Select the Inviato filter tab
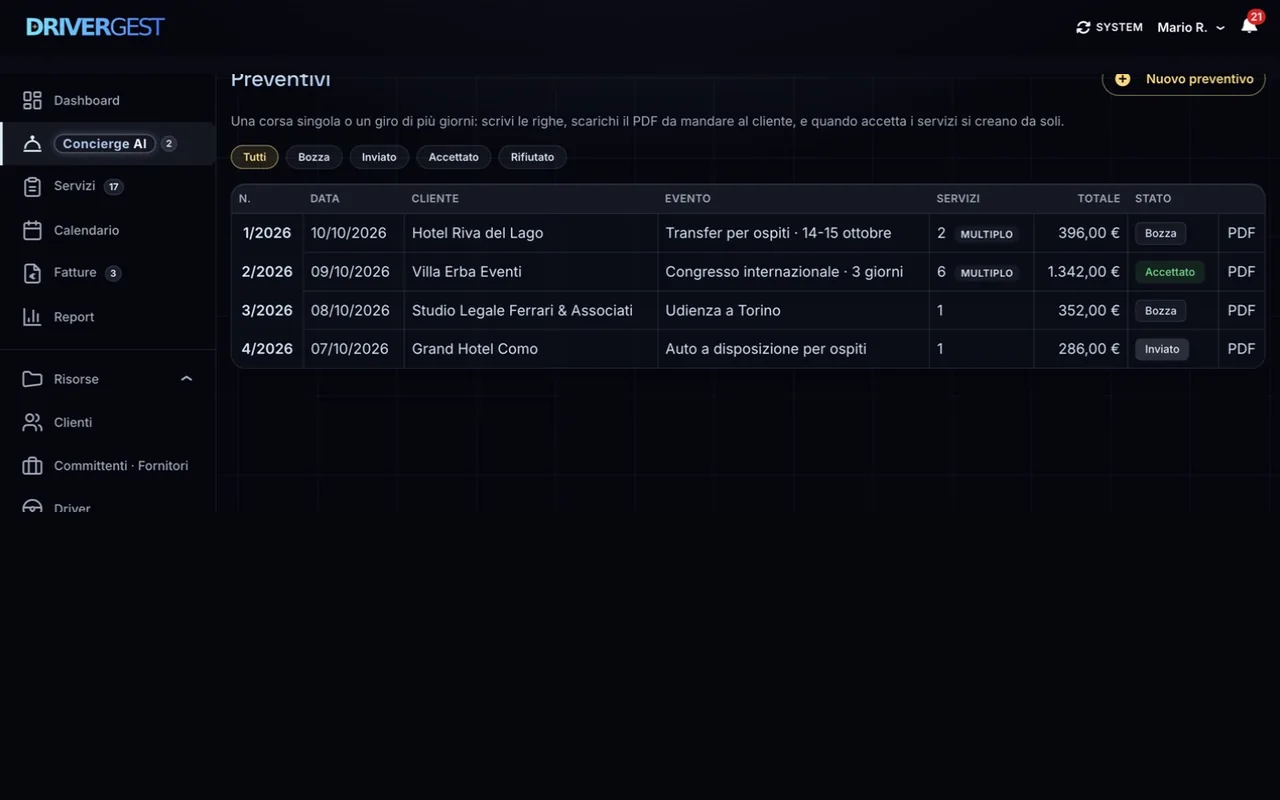This screenshot has width=1280, height=800. coord(379,157)
